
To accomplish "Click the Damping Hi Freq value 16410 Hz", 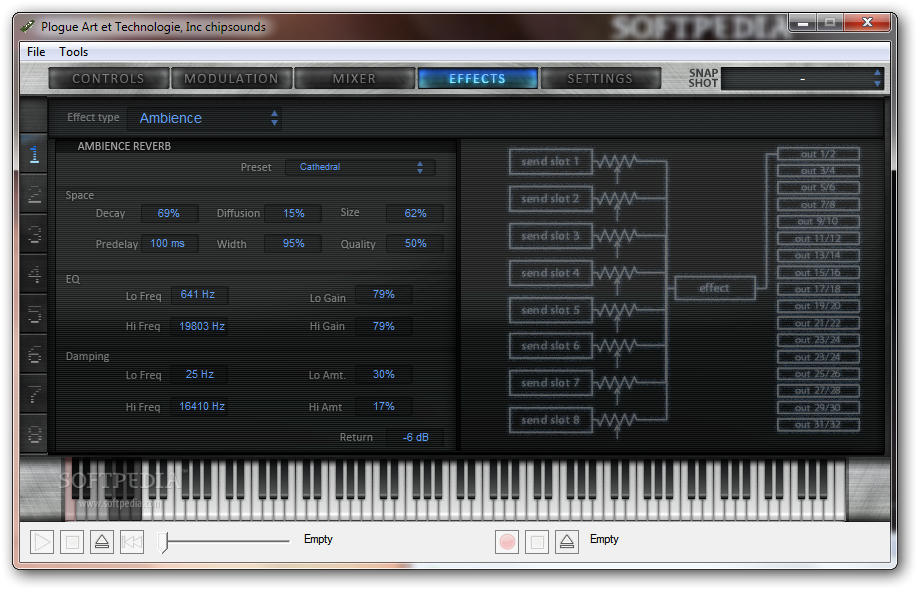I will (x=200, y=407).
